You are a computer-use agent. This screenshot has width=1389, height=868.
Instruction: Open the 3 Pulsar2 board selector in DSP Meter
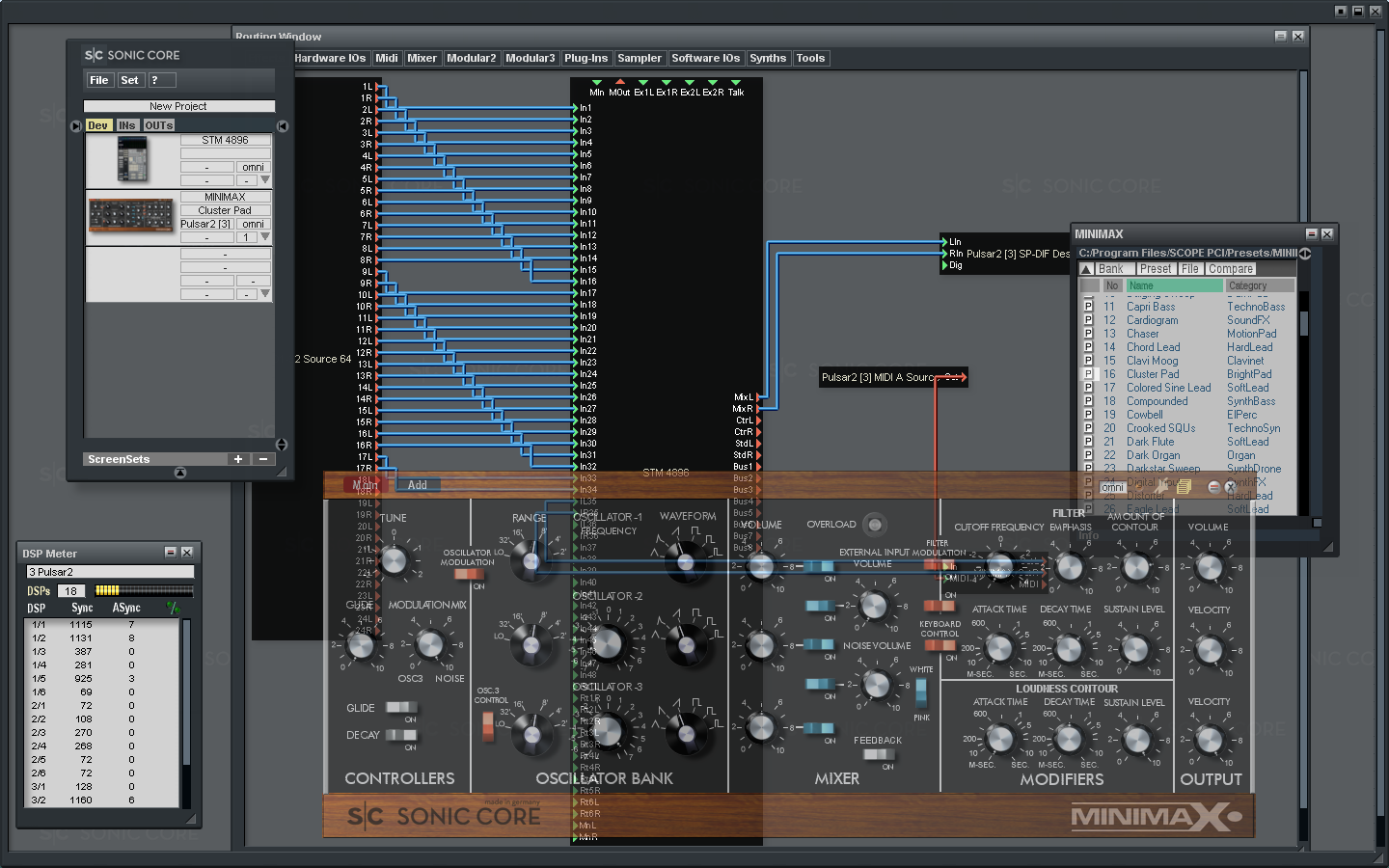pos(110,572)
